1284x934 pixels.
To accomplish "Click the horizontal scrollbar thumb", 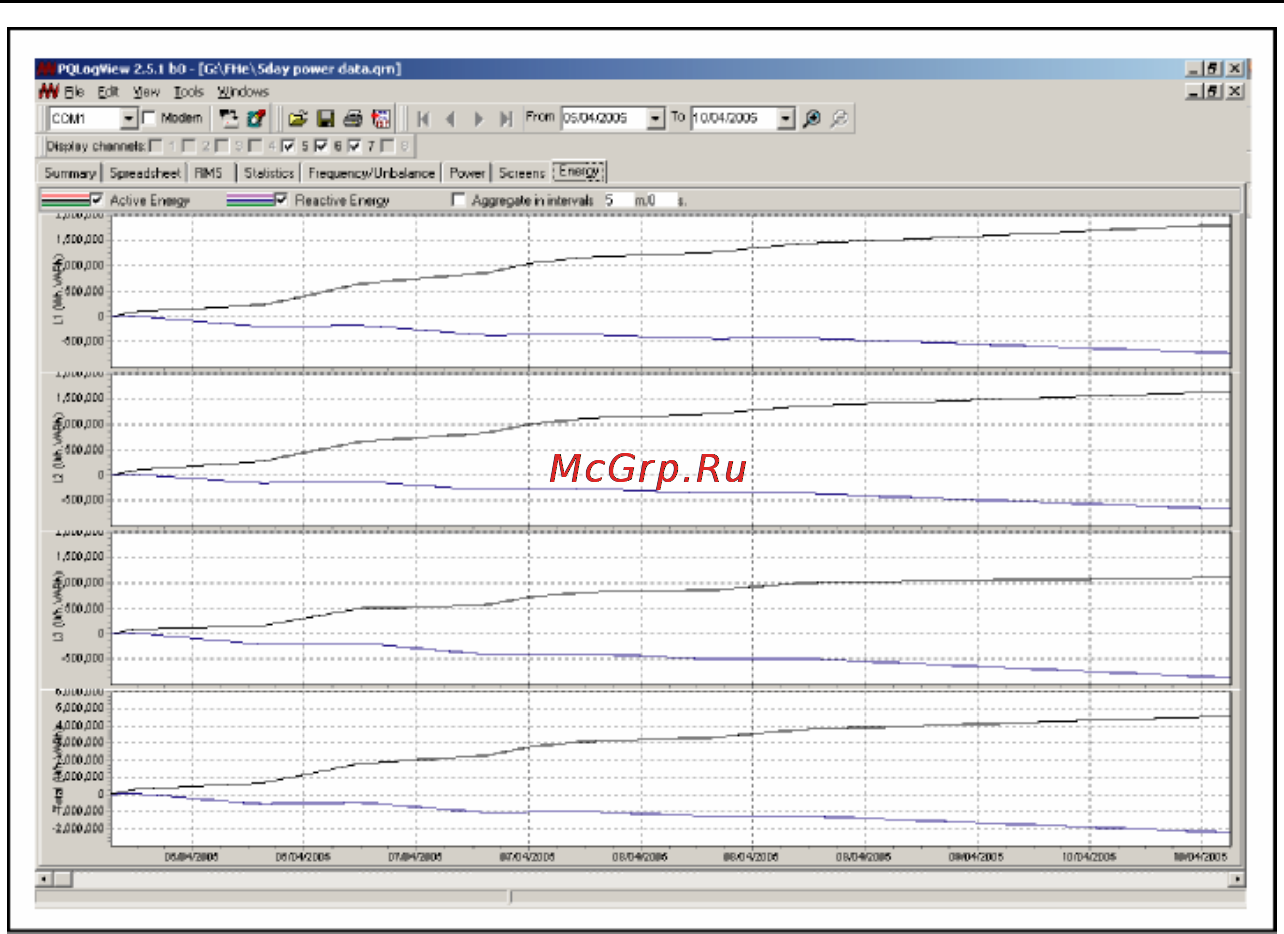I will (61, 878).
